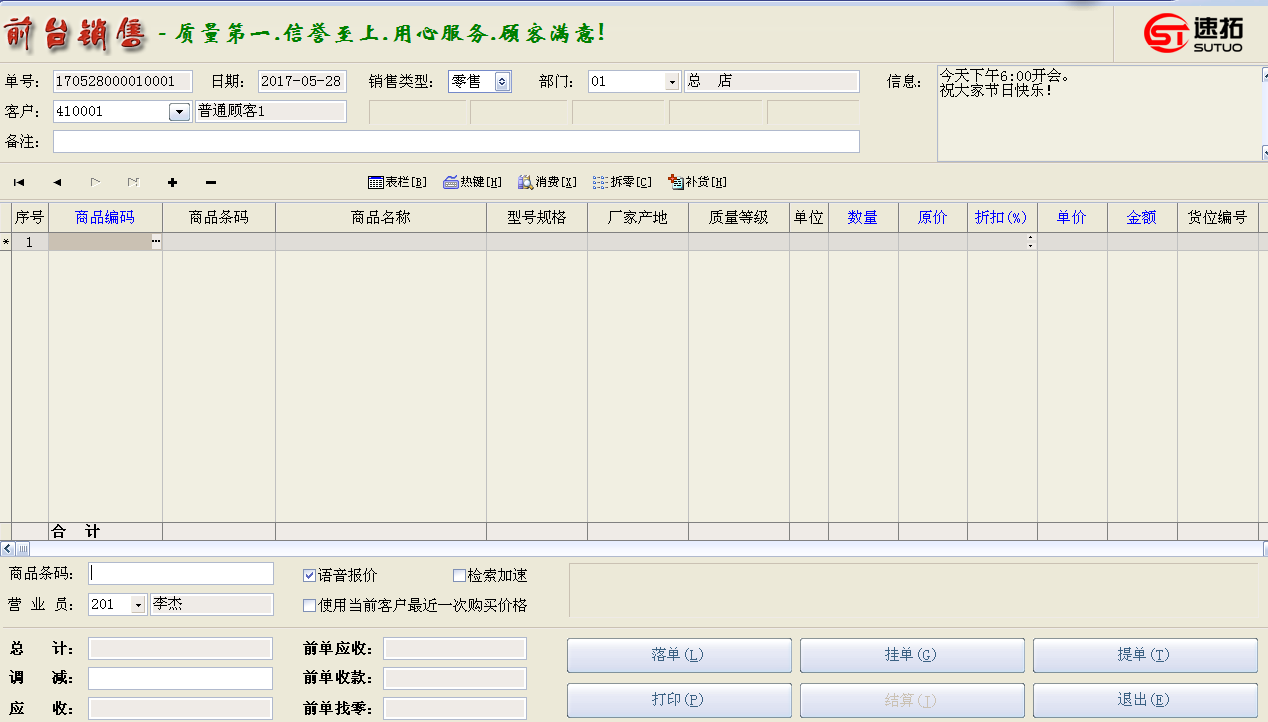Click 金额 column header
1268x722 pixels.
[1142, 217]
